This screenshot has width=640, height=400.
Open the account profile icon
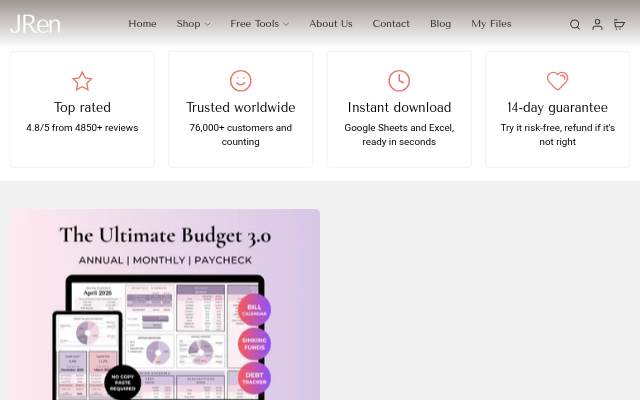[597, 24]
